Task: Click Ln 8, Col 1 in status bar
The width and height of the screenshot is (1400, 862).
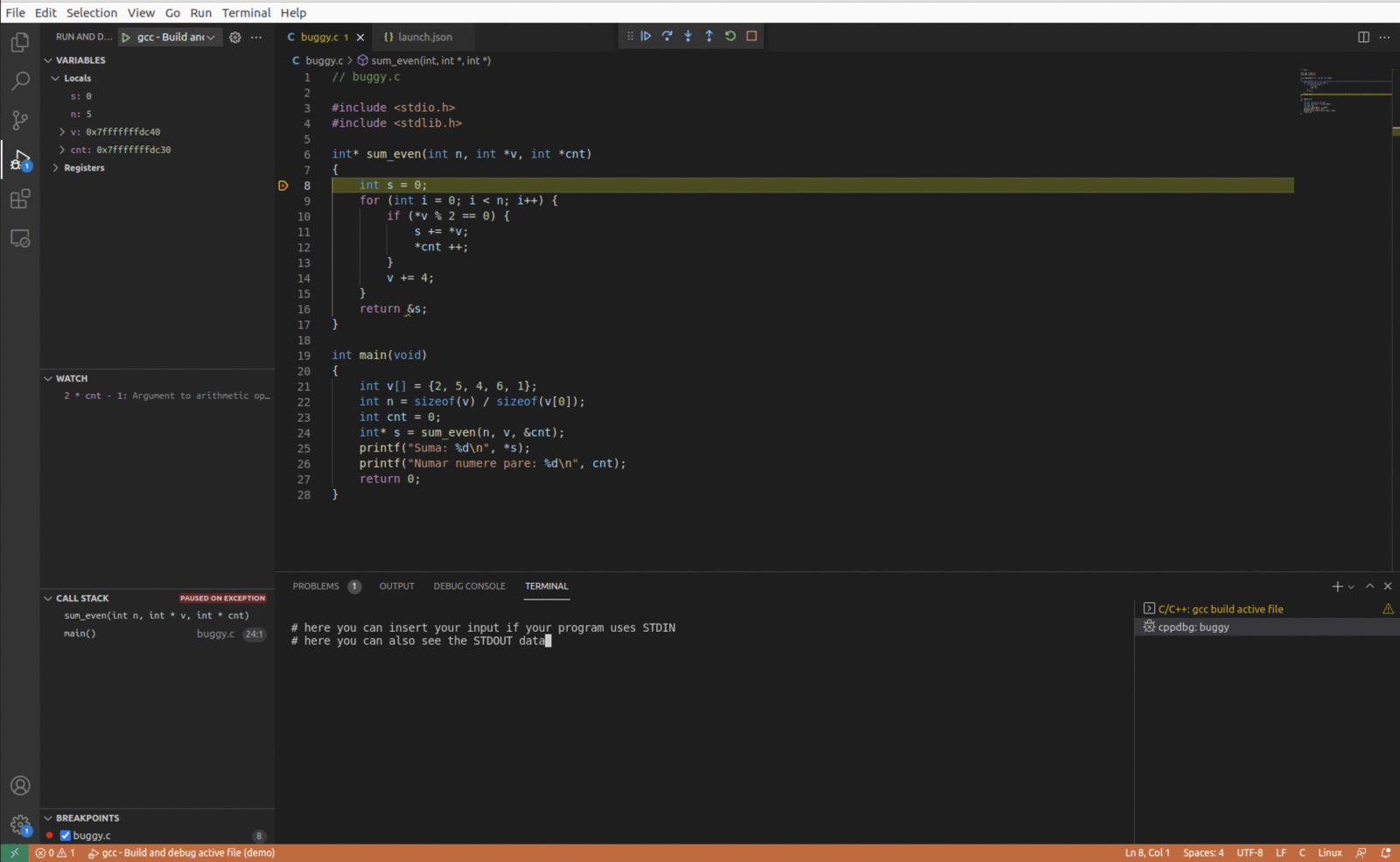Action: [x=1146, y=851]
